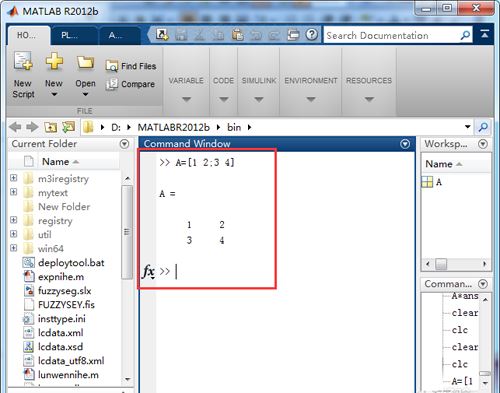Click the D: path segment
Screen dimensions: 500x393
[116, 127]
